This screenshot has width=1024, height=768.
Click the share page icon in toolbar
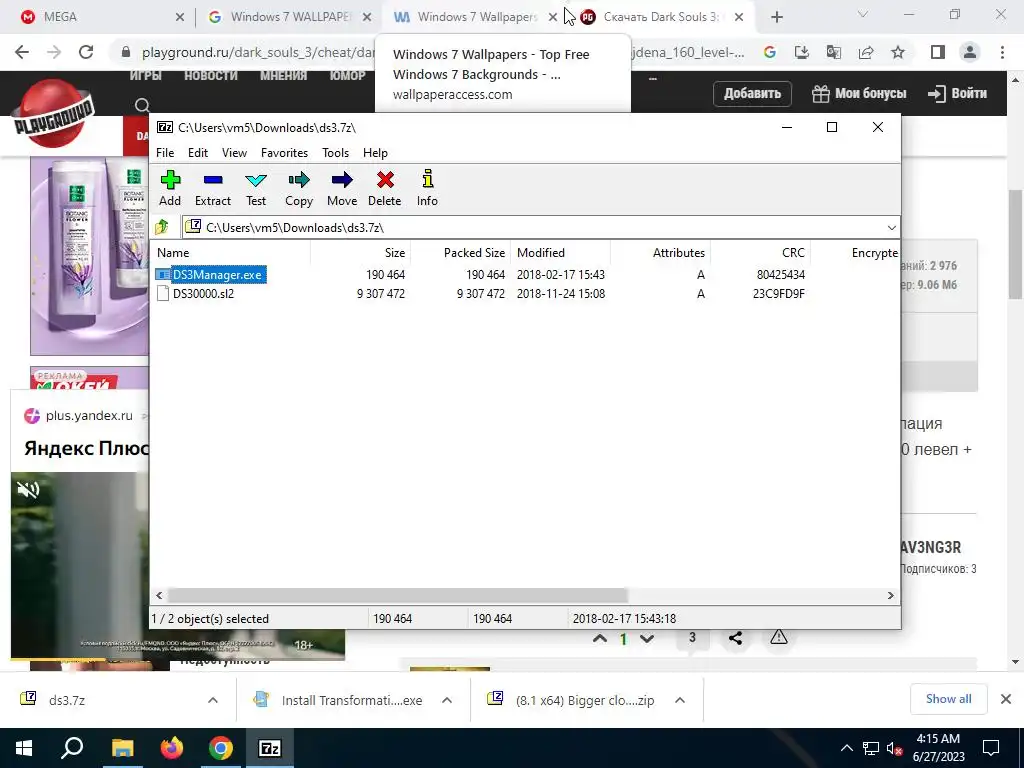pyautogui.click(x=866, y=52)
